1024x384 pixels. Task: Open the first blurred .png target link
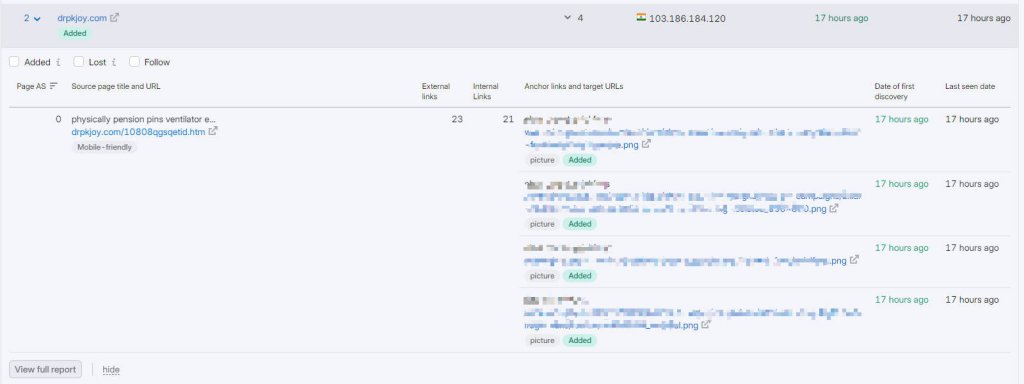point(692,138)
